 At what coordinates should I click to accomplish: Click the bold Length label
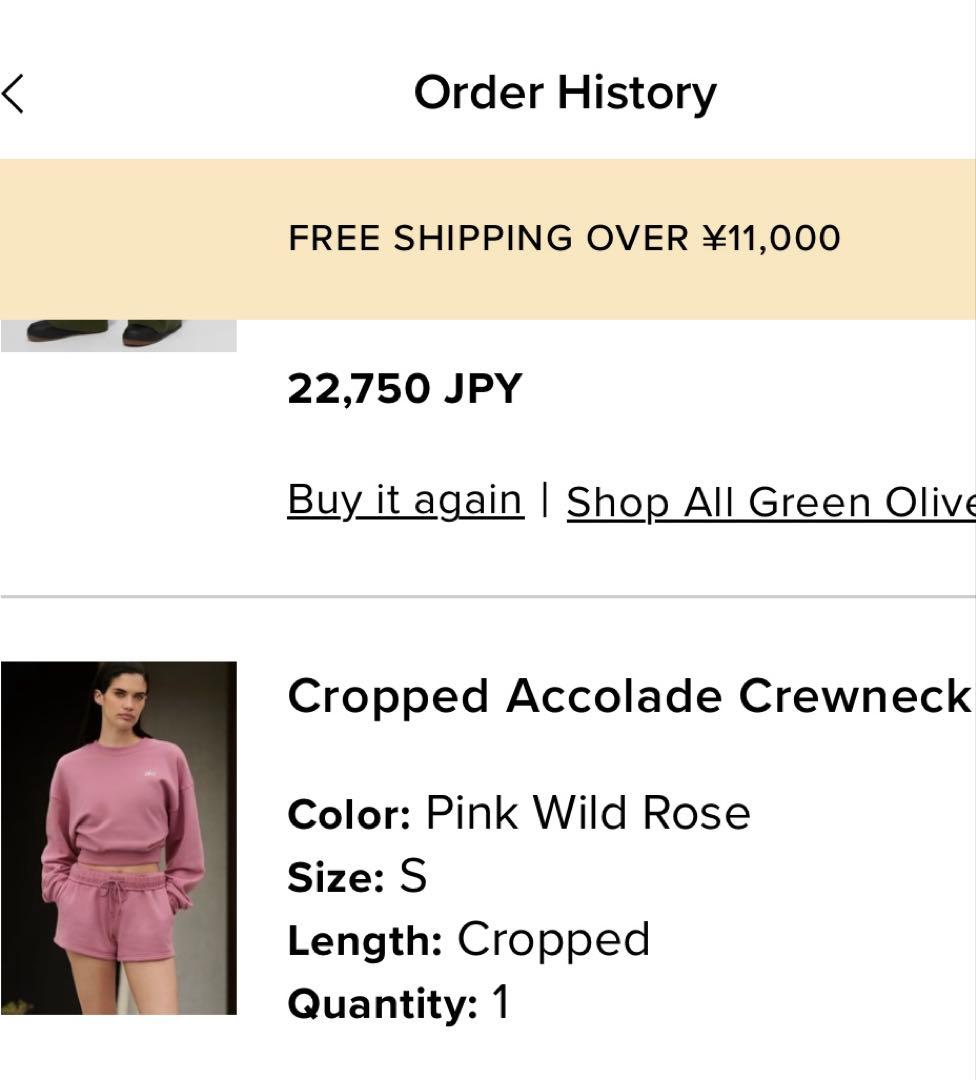point(365,941)
